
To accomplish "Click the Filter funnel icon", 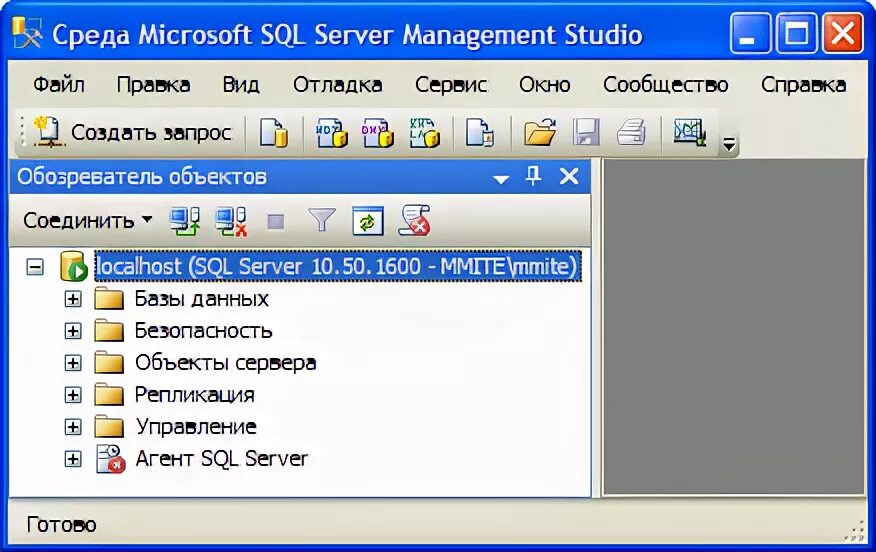I will (x=322, y=221).
